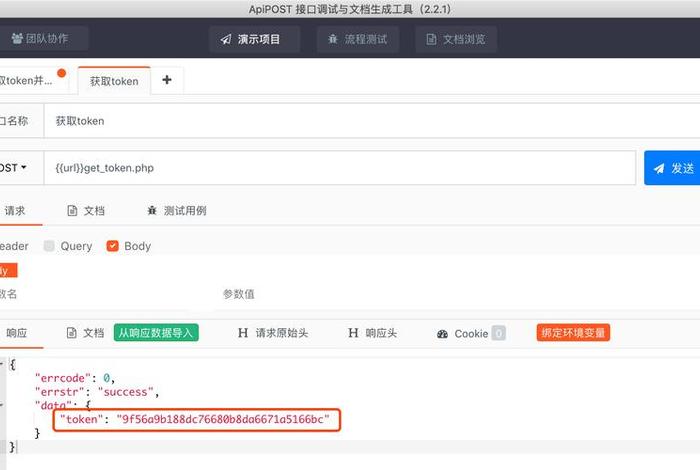Click the 团队协作 team icon
Viewport: 700px width, 470px height.
tap(18, 39)
